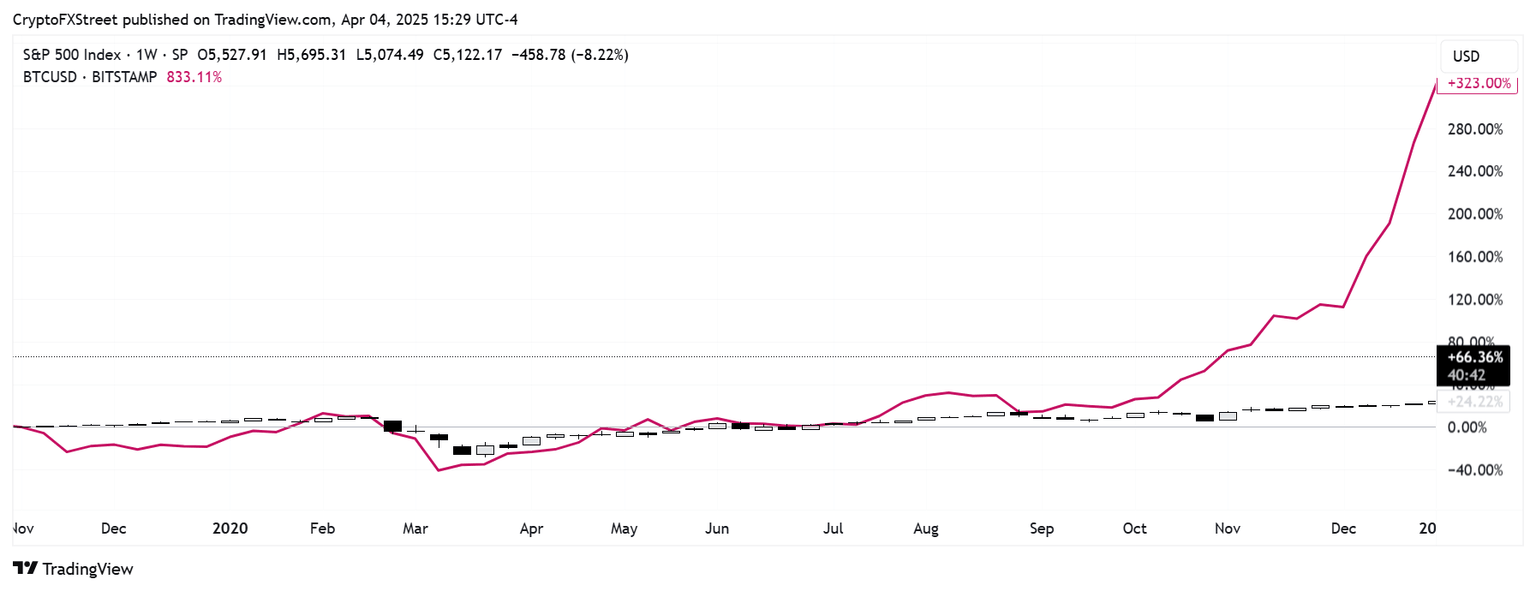The height and width of the screenshot is (591, 1536).
Task: Click the 200.00% mark on price scale
Action: [1475, 214]
